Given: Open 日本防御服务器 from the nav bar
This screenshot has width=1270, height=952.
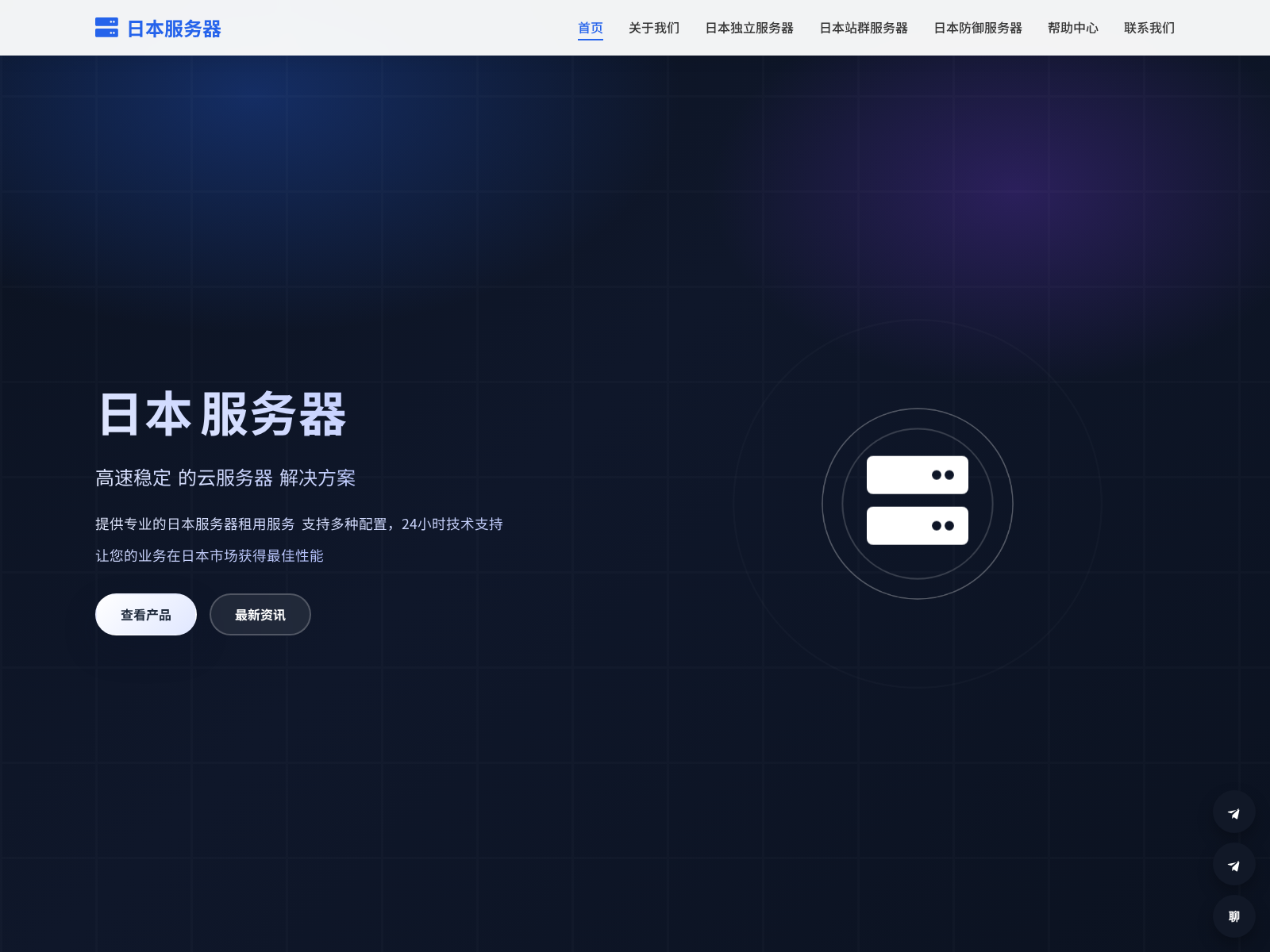Looking at the screenshot, I should point(977,28).
